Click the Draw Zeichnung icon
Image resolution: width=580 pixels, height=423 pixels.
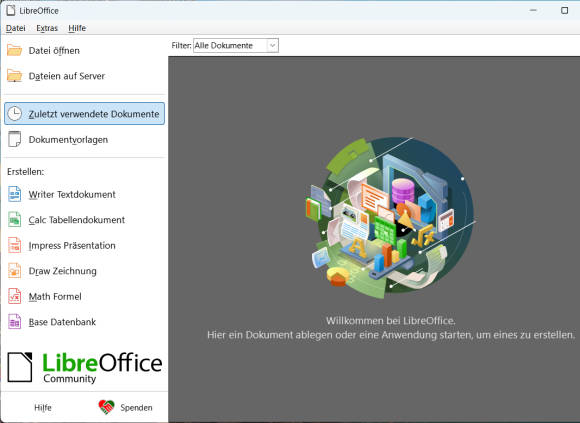[x=14, y=271]
